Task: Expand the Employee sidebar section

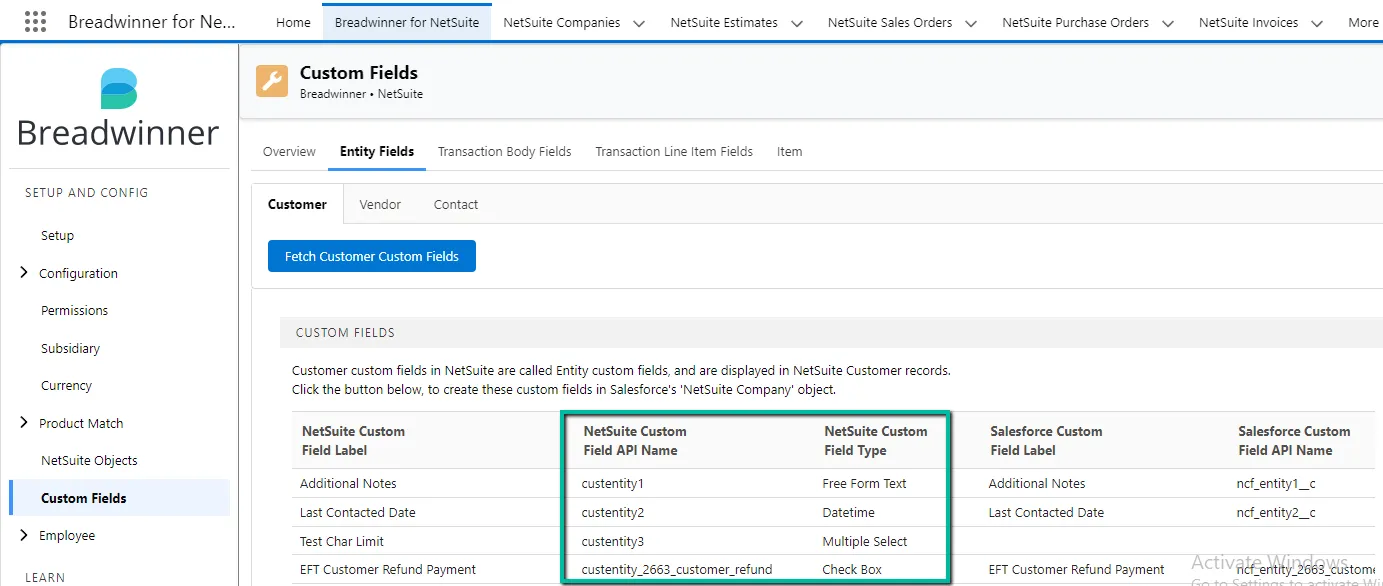Action: [24, 536]
